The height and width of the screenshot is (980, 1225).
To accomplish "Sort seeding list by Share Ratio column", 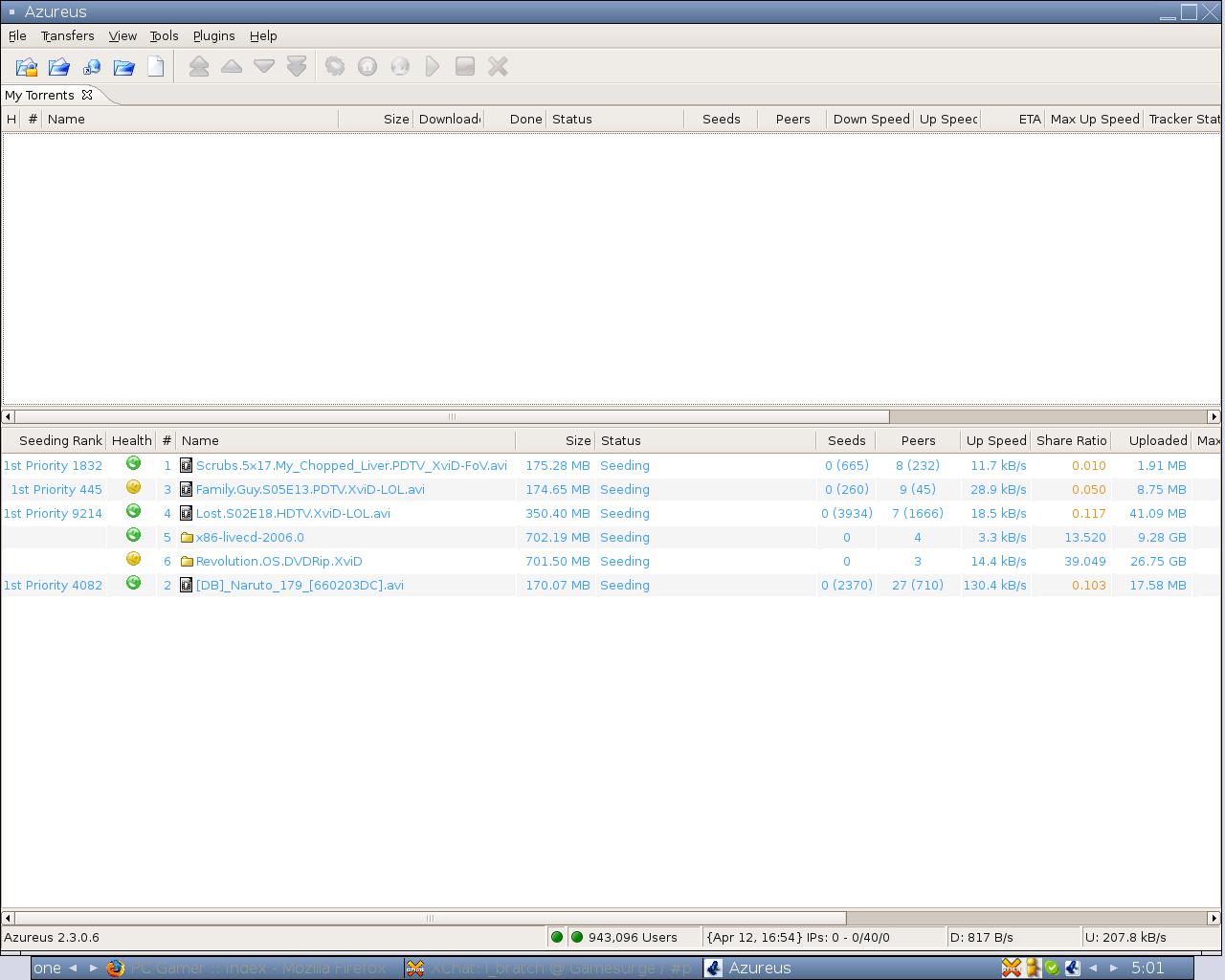I will (x=1071, y=440).
